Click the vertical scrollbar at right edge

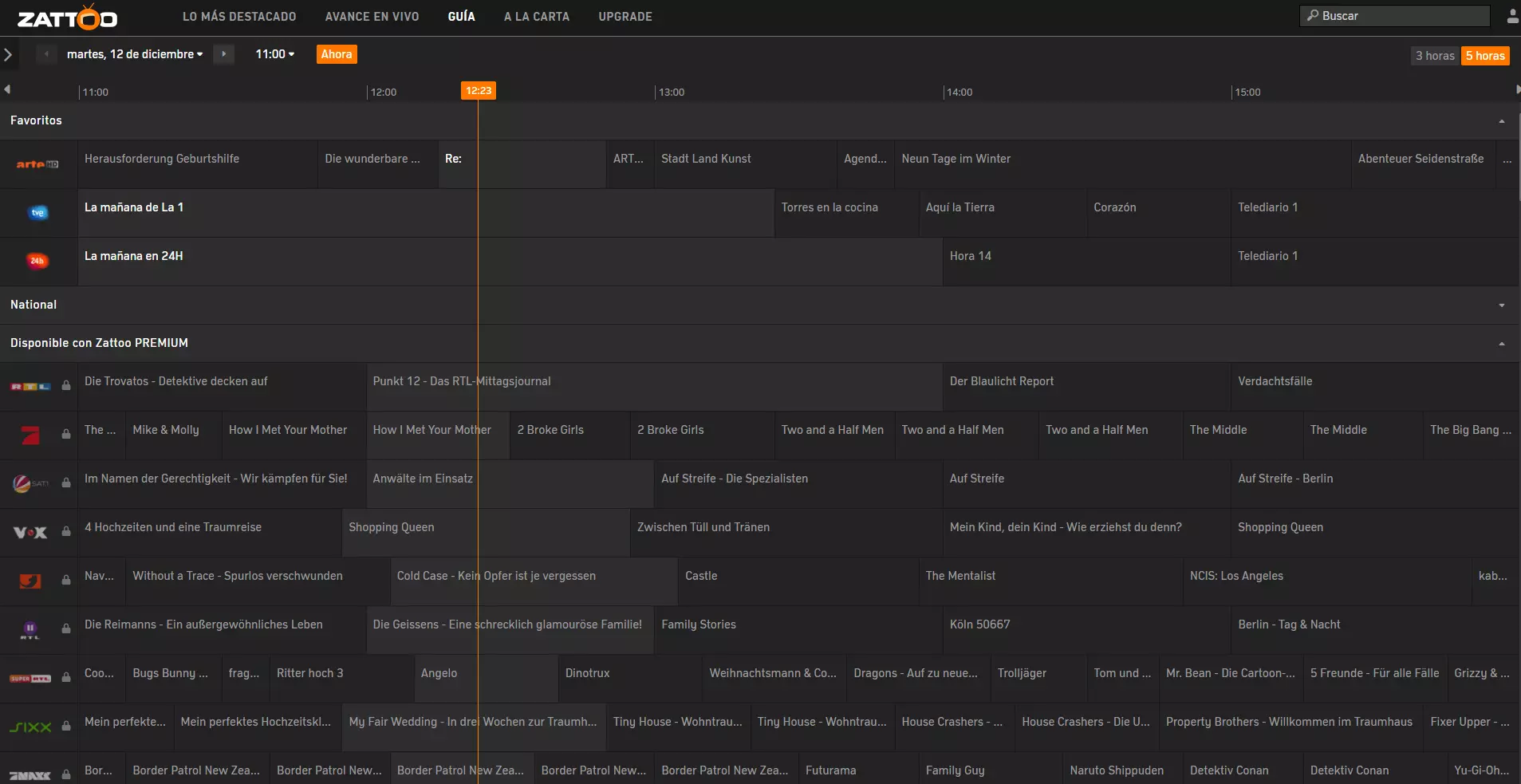pyautogui.click(x=1518, y=156)
